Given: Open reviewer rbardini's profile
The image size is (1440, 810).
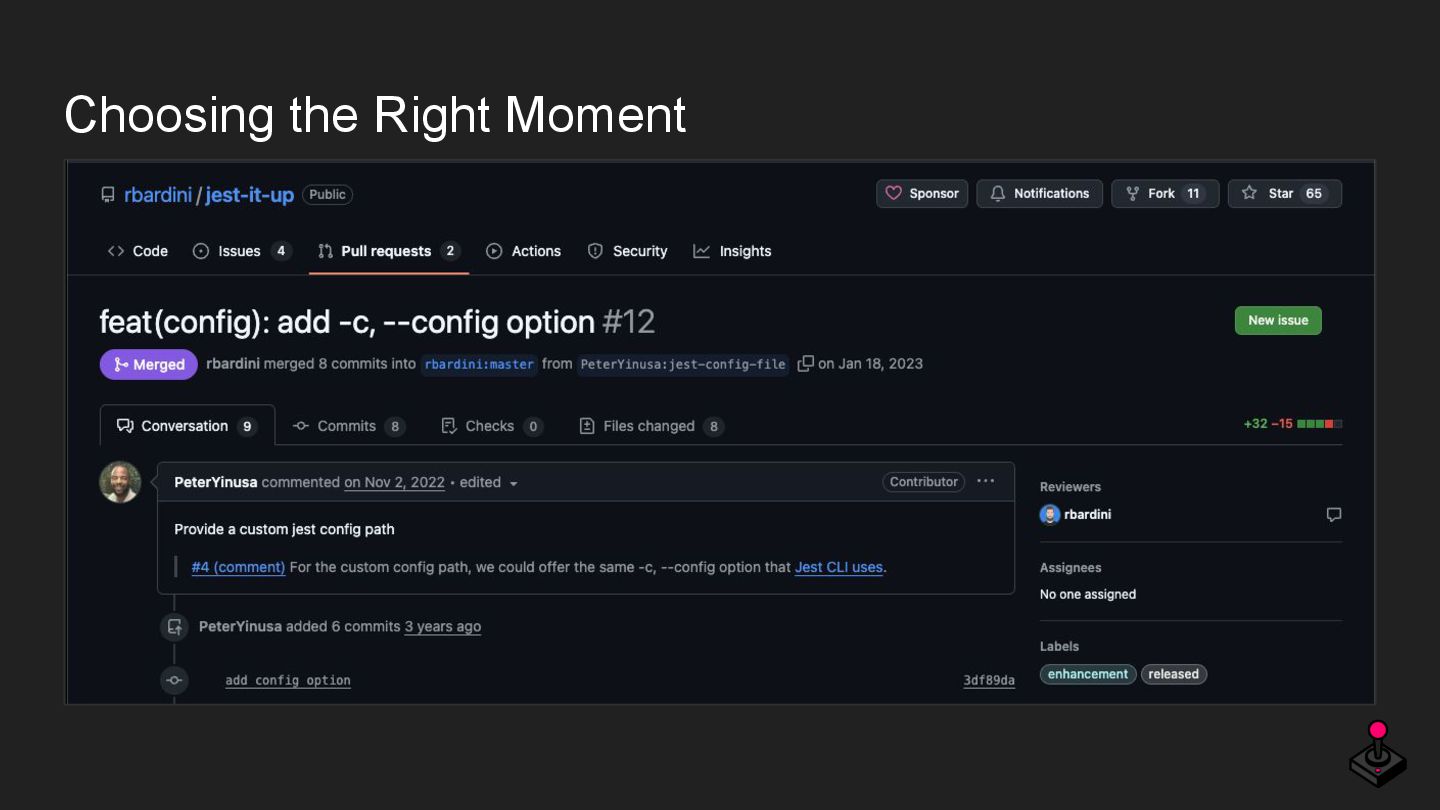Looking at the screenshot, I should click(1088, 514).
